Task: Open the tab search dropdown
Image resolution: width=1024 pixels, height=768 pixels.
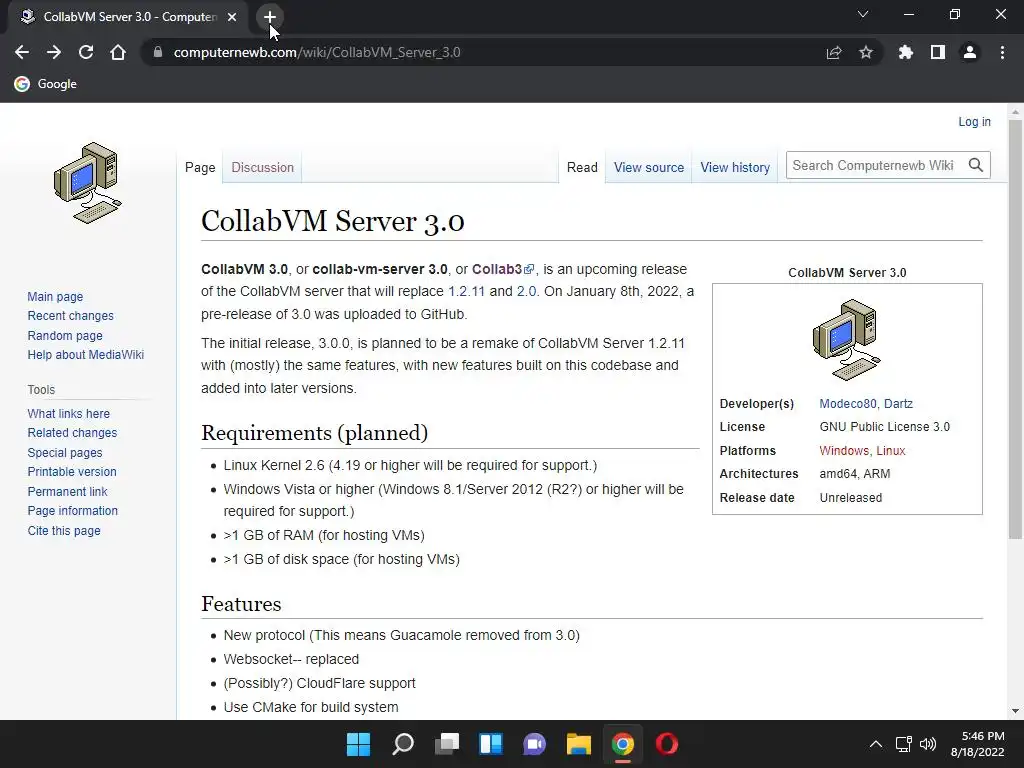Action: click(x=863, y=14)
